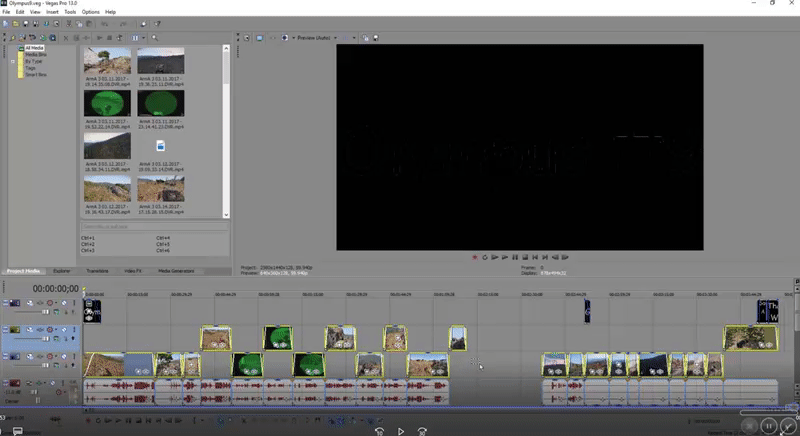Open the Options menu

90,12
